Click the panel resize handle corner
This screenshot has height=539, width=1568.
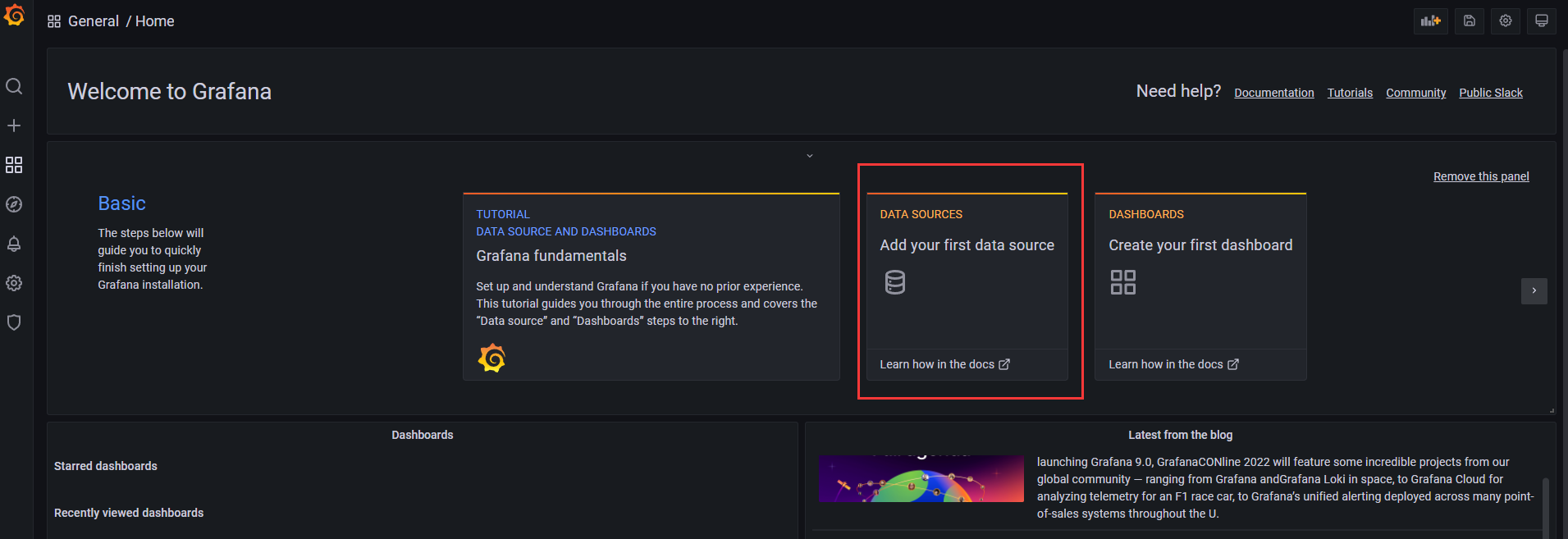(x=1552, y=410)
